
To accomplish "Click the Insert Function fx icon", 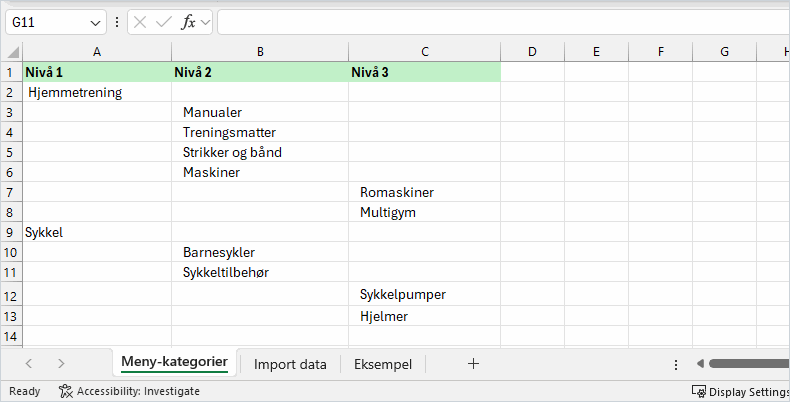I will coord(188,22).
